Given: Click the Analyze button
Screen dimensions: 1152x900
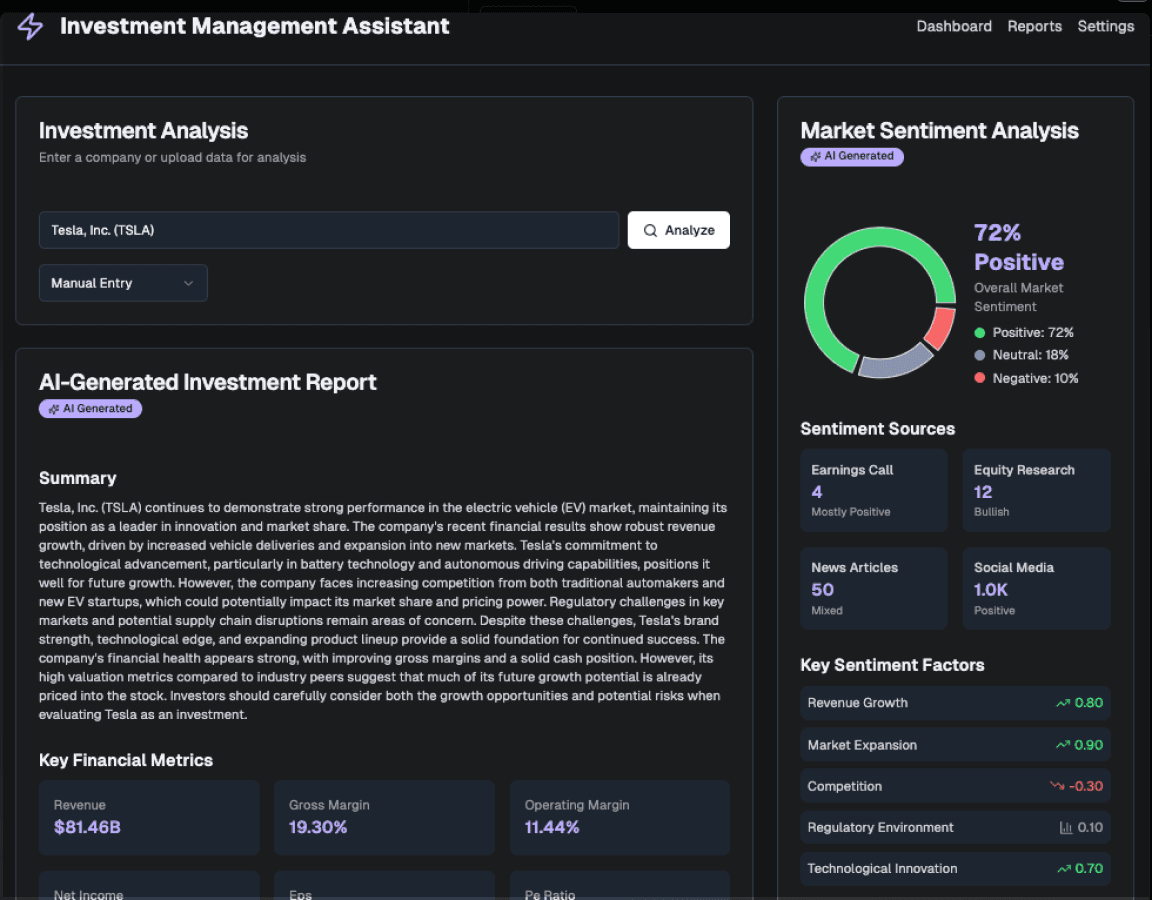Looking at the screenshot, I should [x=678, y=230].
